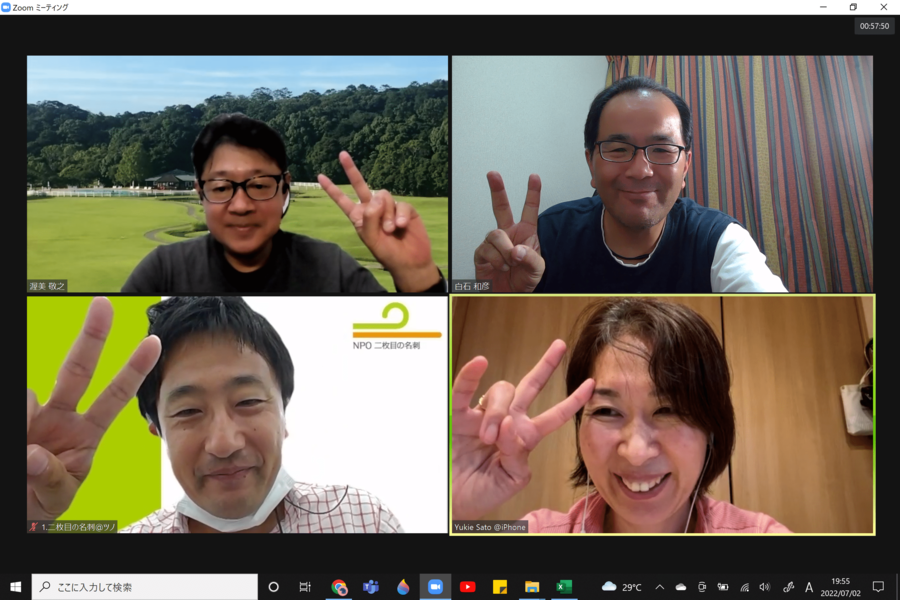Click the taskbar search box
Image resolution: width=900 pixels, height=600 pixels.
(145, 587)
